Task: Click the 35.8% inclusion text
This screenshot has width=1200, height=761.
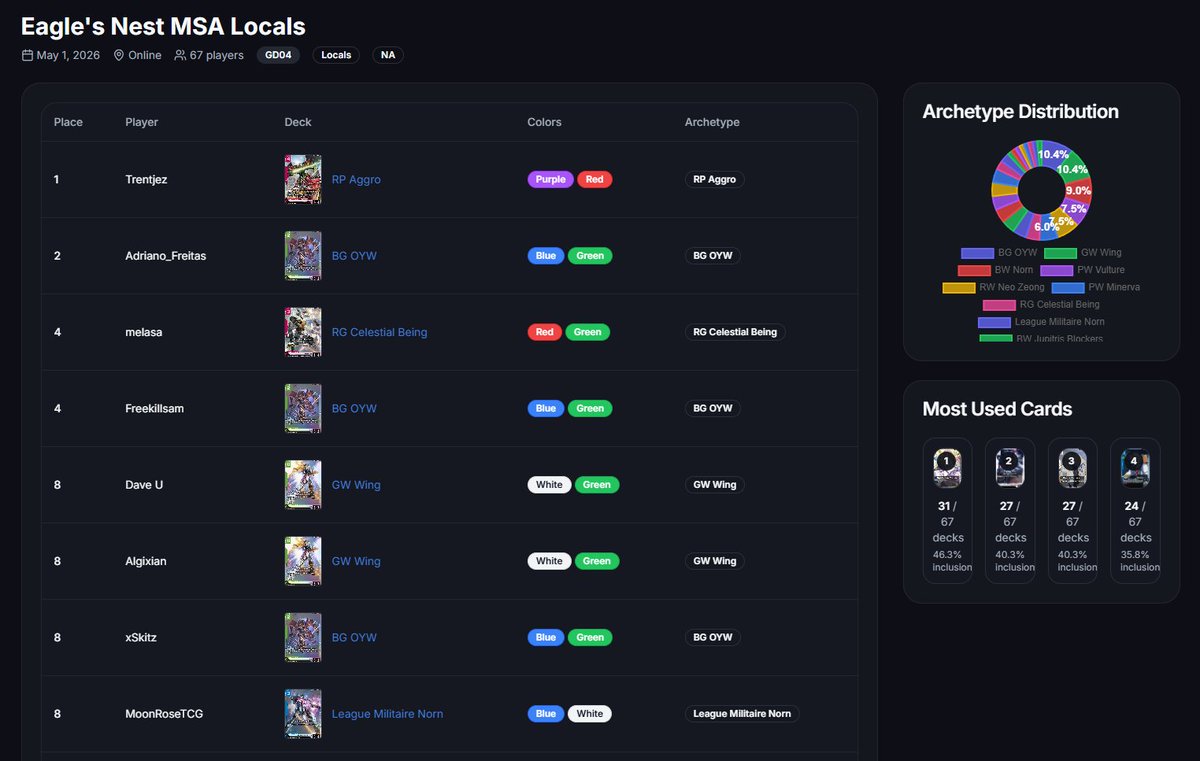Action: click(x=1139, y=561)
